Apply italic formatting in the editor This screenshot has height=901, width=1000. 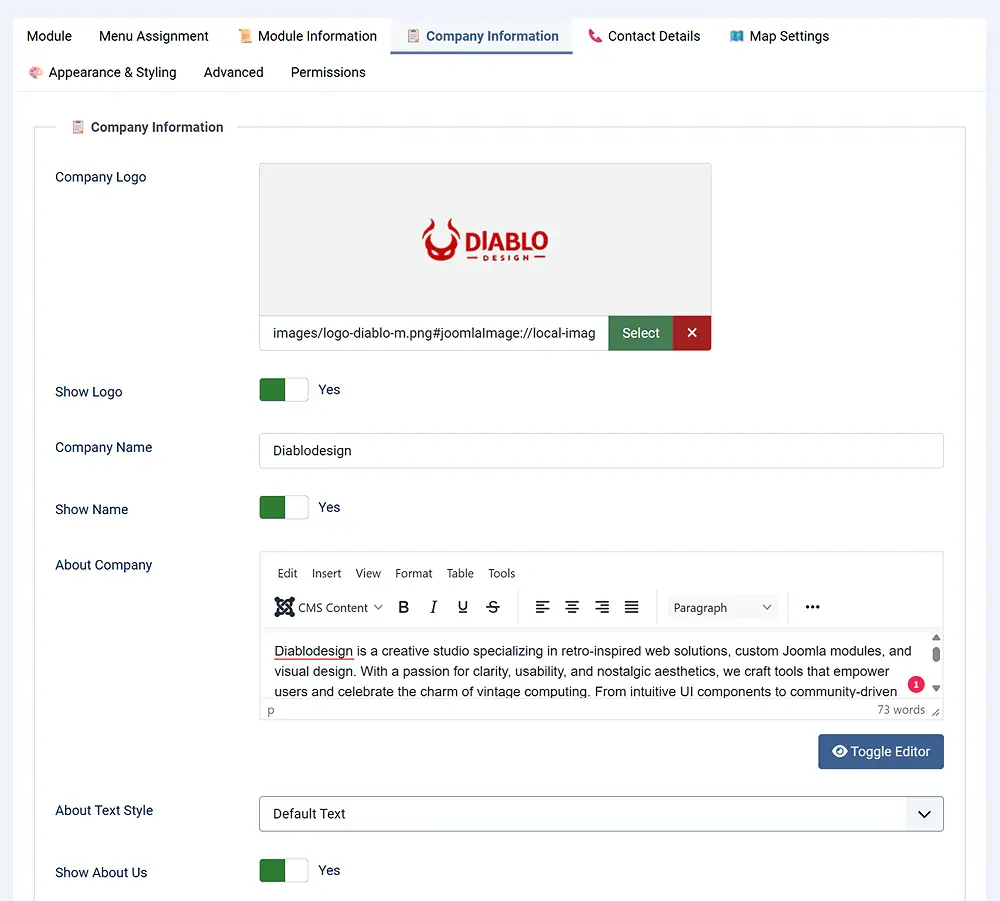click(433, 607)
